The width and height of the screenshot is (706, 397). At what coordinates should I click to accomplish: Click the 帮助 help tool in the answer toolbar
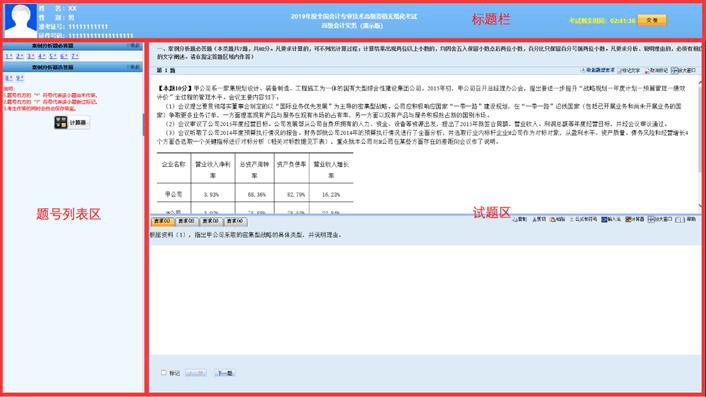point(686,219)
